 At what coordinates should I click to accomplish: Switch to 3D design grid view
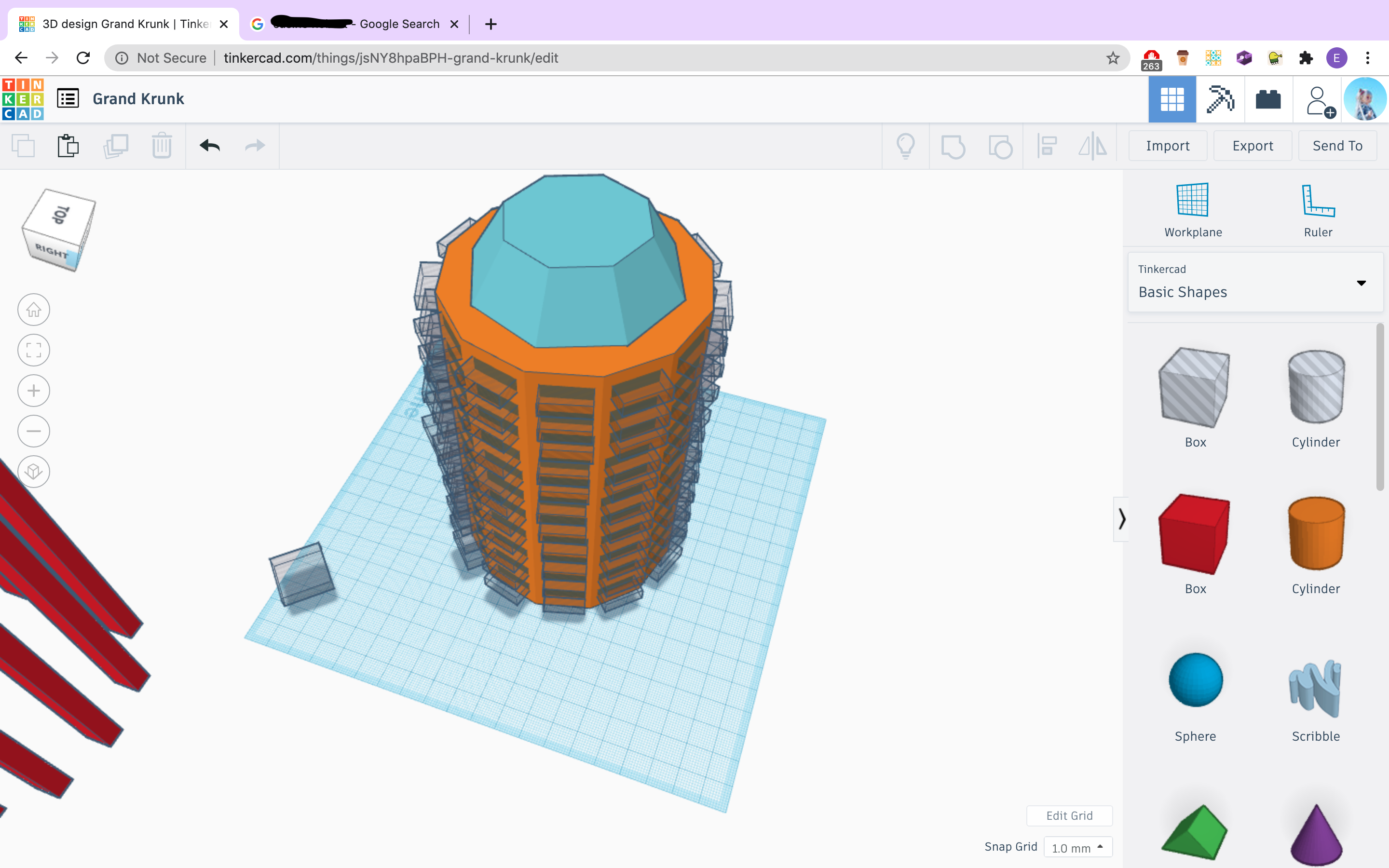pyautogui.click(x=1172, y=99)
